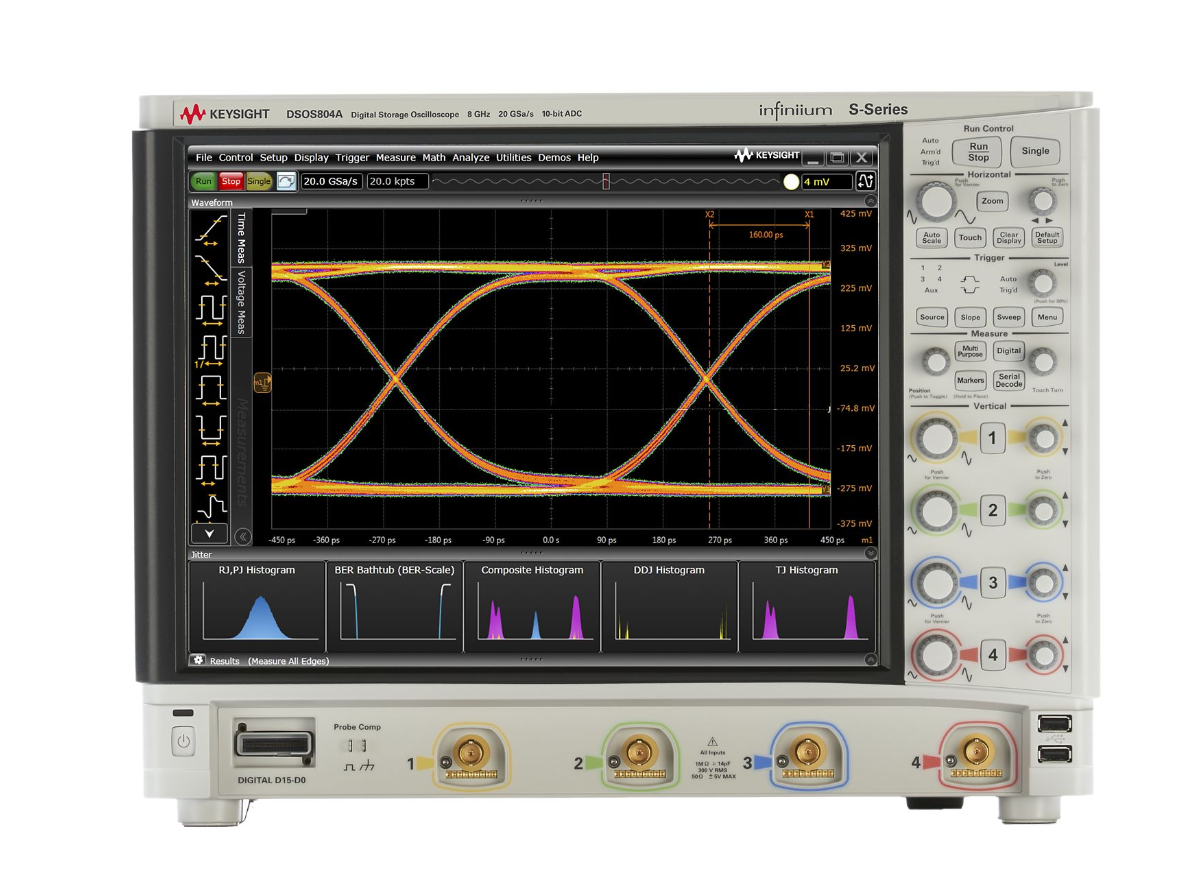Click the X1 marker line label
Screen dimensions: 1201x876
(809, 214)
